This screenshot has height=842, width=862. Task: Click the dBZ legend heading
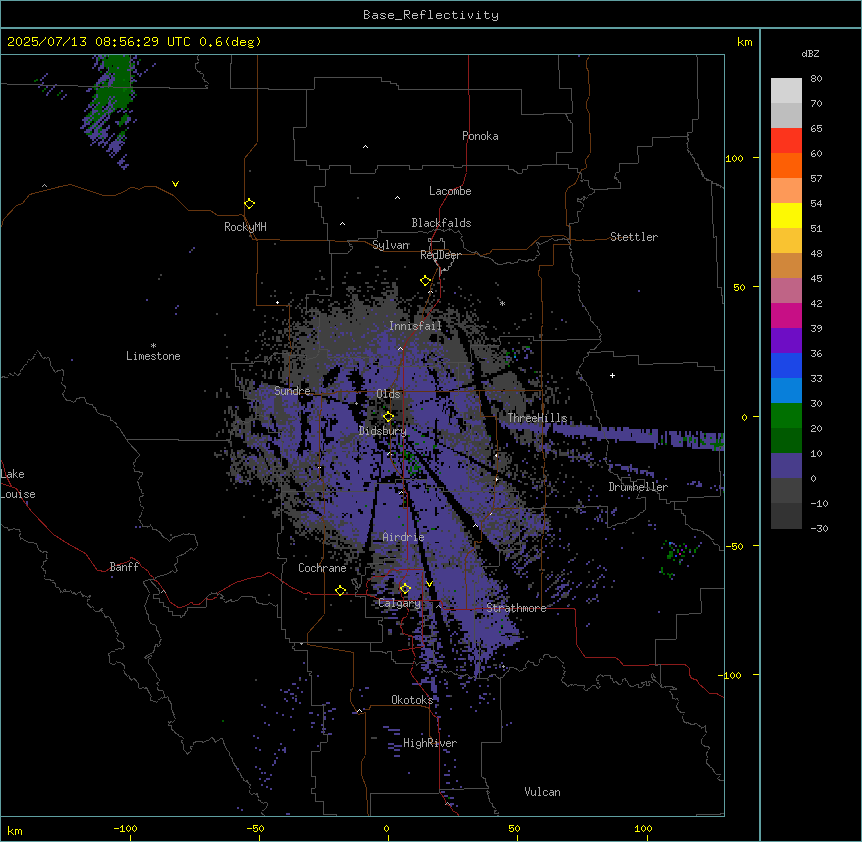coord(810,53)
